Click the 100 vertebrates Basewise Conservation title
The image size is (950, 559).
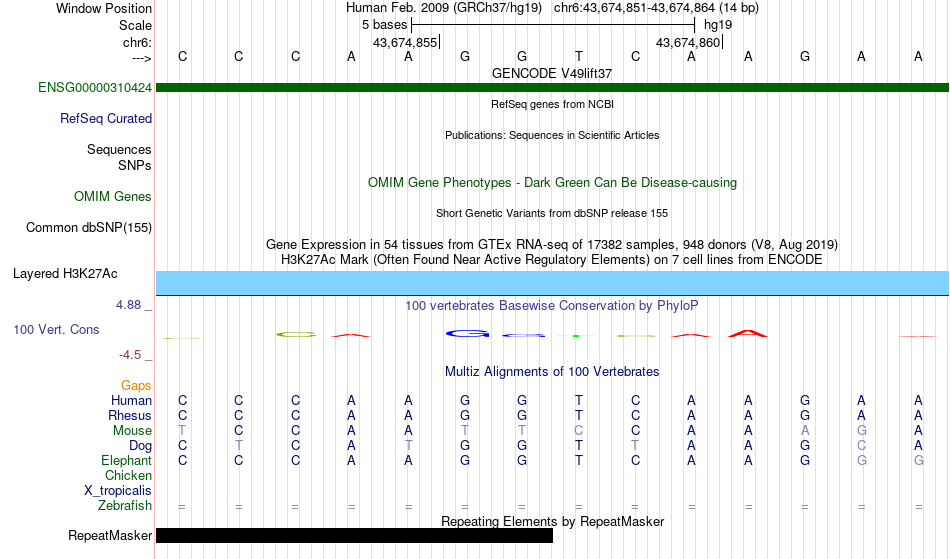point(551,306)
